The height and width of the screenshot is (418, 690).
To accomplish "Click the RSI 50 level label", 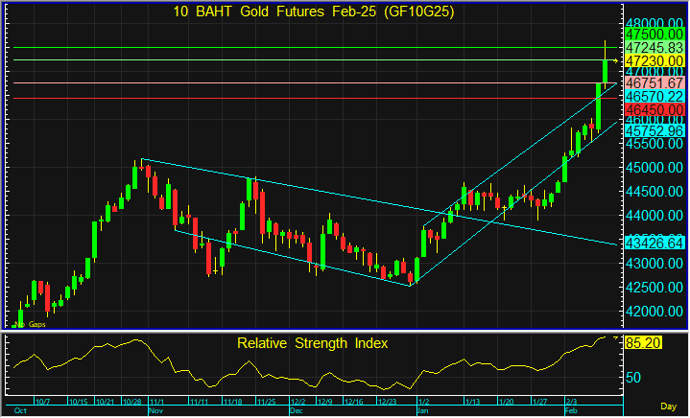I will pos(634,378).
